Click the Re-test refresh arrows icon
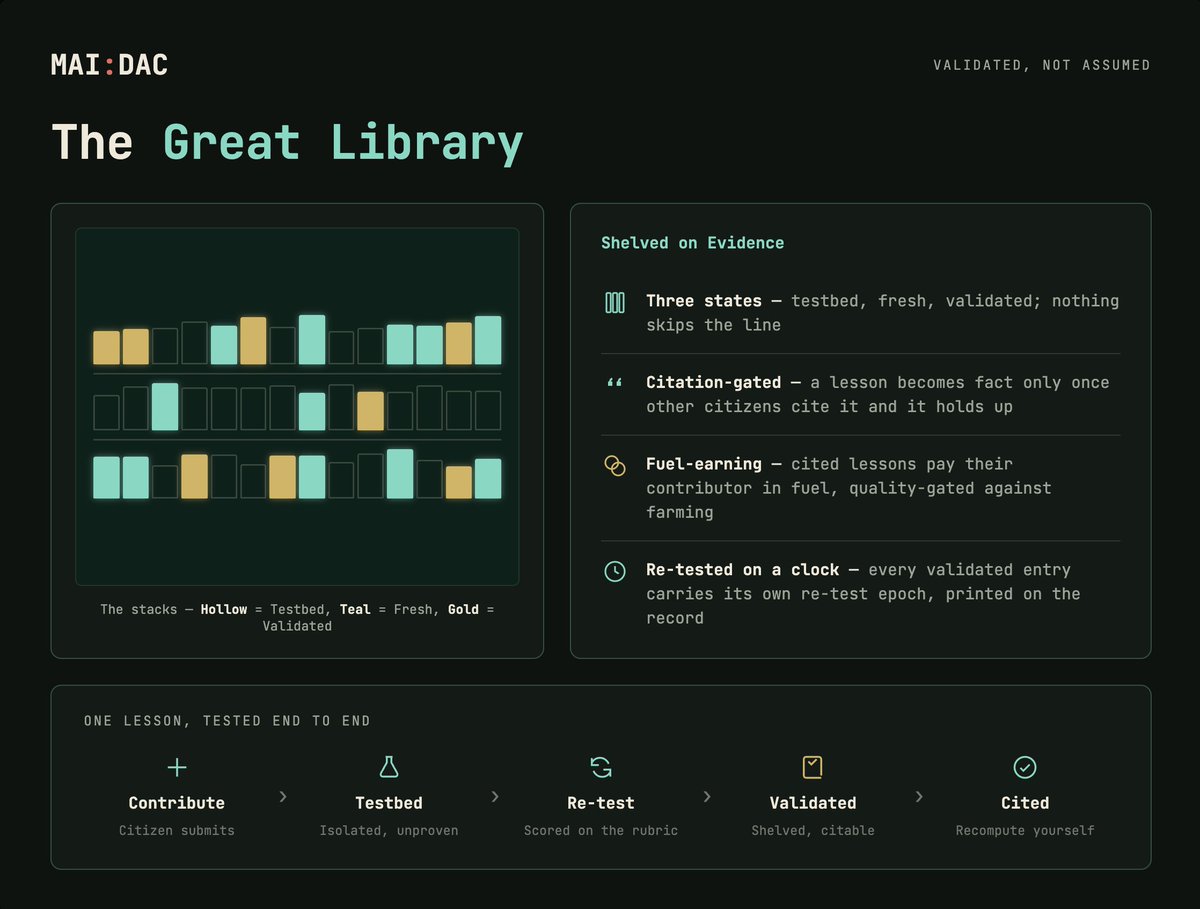This screenshot has height=909, width=1200. (x=601, y=767)
